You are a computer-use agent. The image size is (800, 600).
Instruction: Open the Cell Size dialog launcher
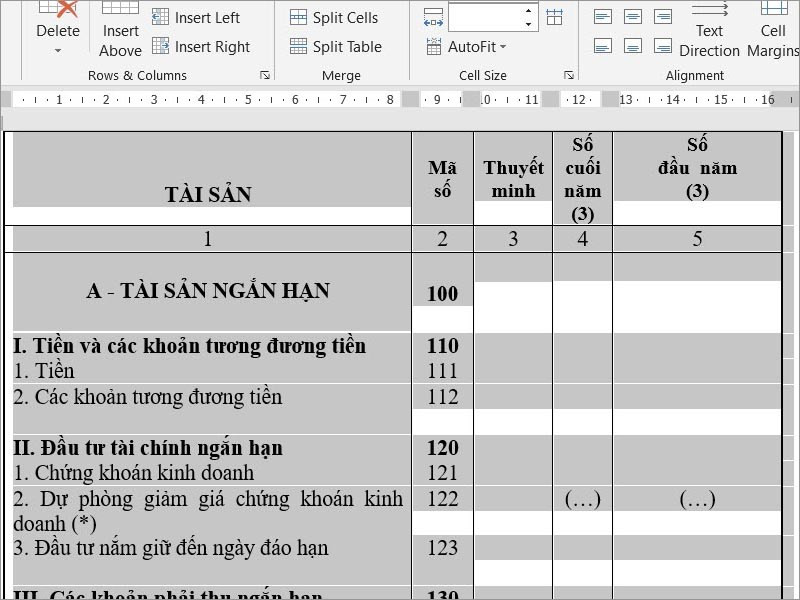[x=569, y=75]
